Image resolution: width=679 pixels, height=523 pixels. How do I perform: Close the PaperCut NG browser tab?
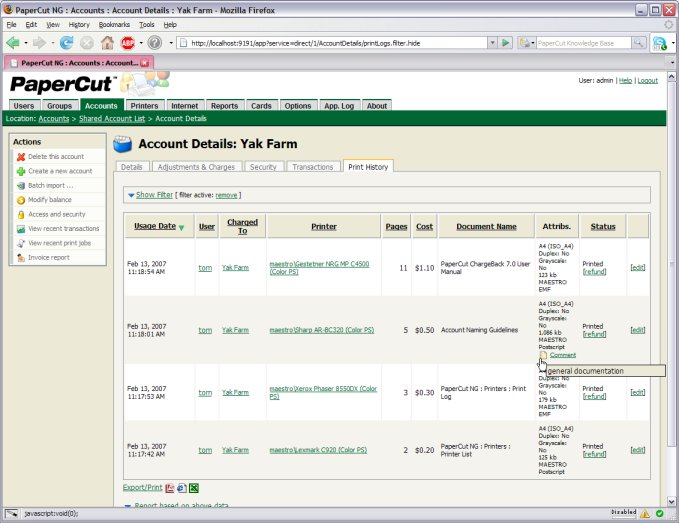[145, 63]
